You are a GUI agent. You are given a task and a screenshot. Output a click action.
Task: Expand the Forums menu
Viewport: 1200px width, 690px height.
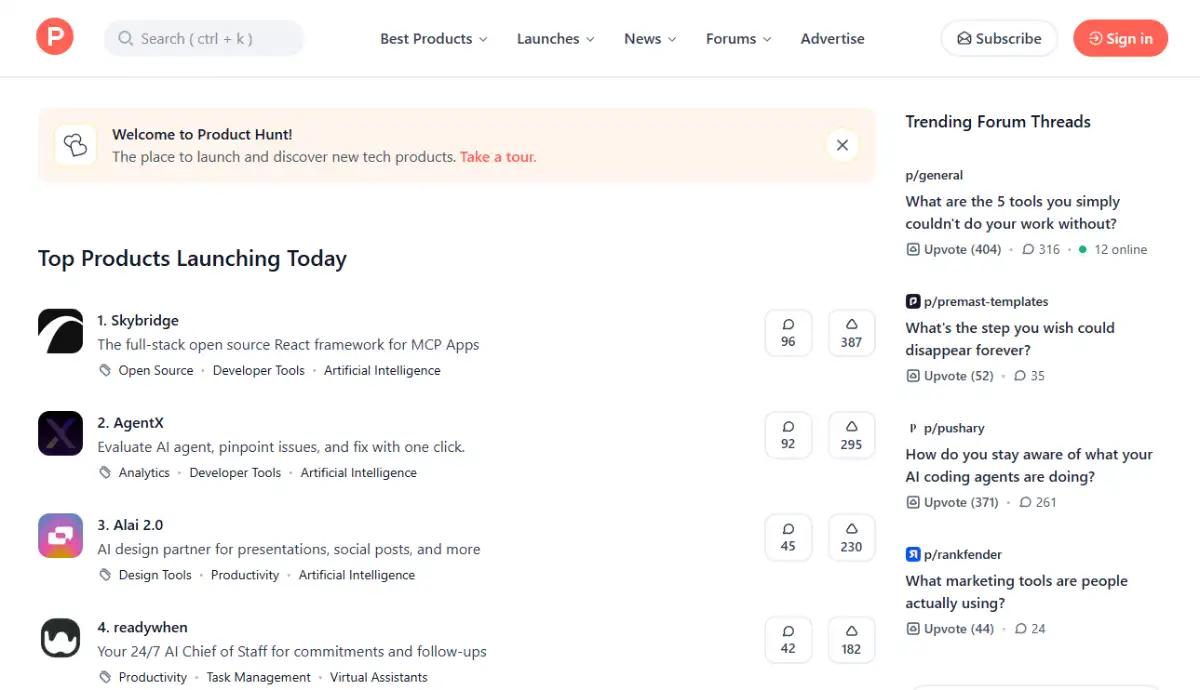pyautogui.click(x=739, y=38)
